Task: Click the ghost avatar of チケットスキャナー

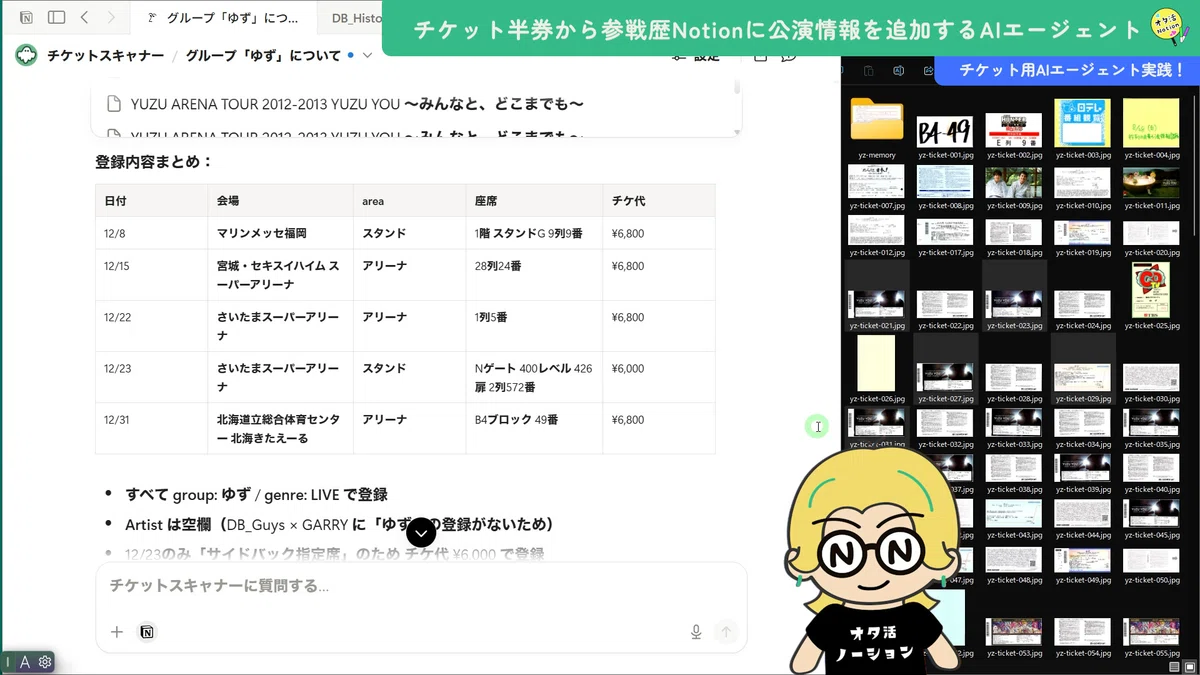Action: (26, 55)
